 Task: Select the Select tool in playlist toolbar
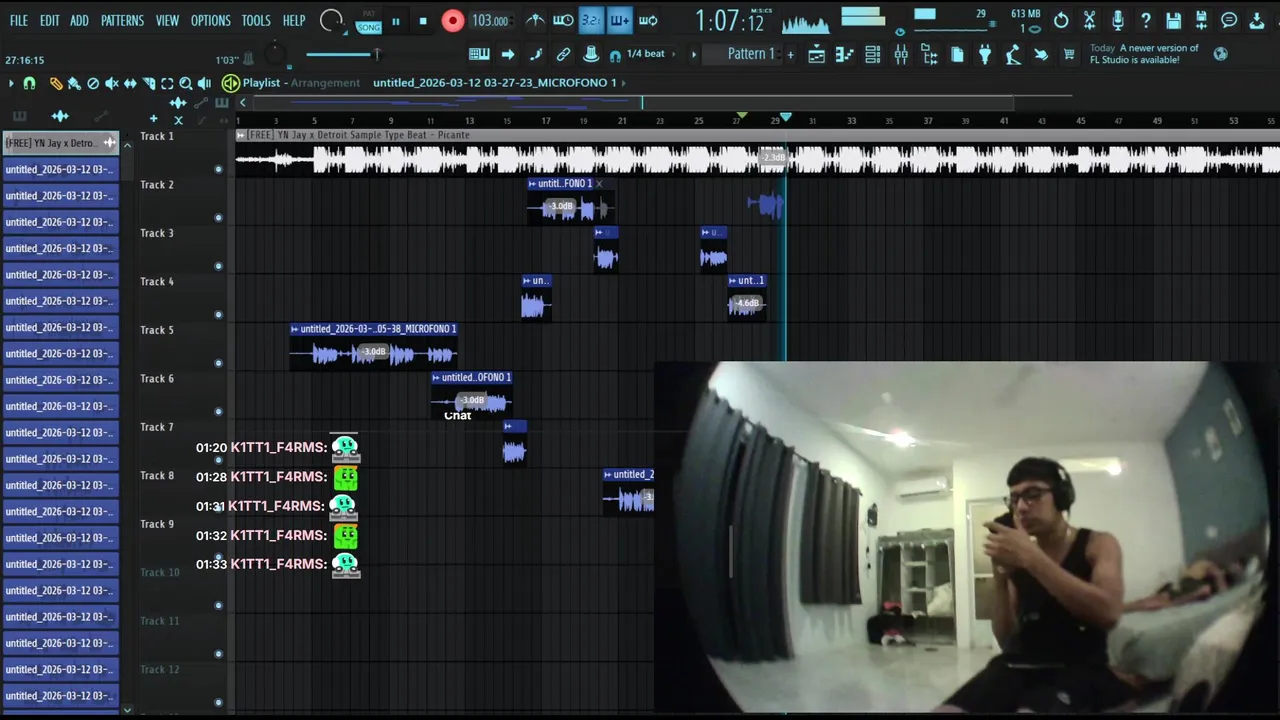[167, 84]
